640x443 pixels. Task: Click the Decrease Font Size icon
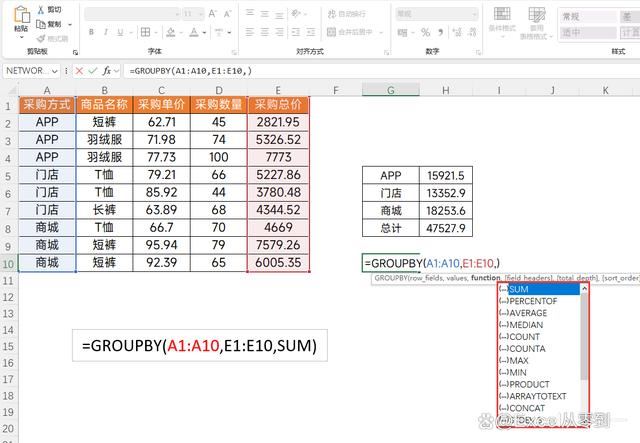pyautogui.click(x=227, y=14)
